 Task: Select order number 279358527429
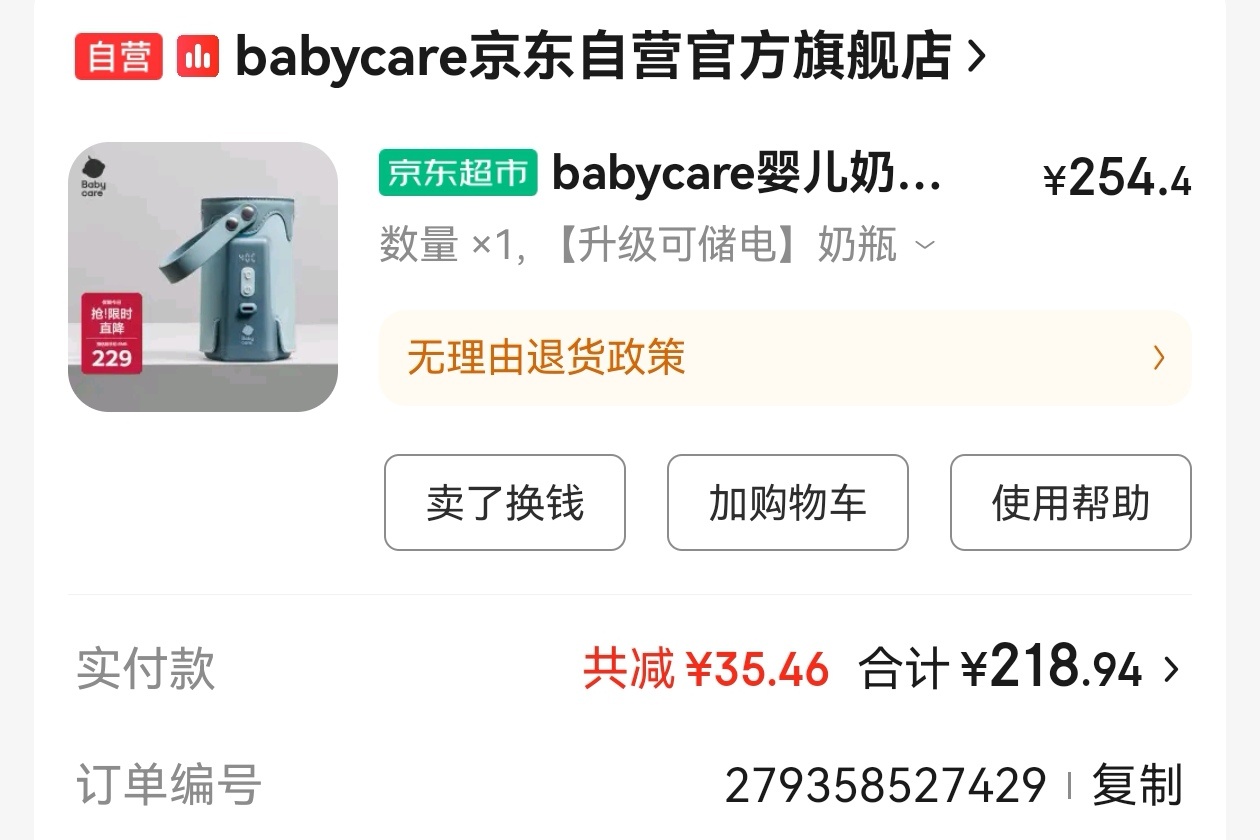pyautogui.click(x=885, y=786)
